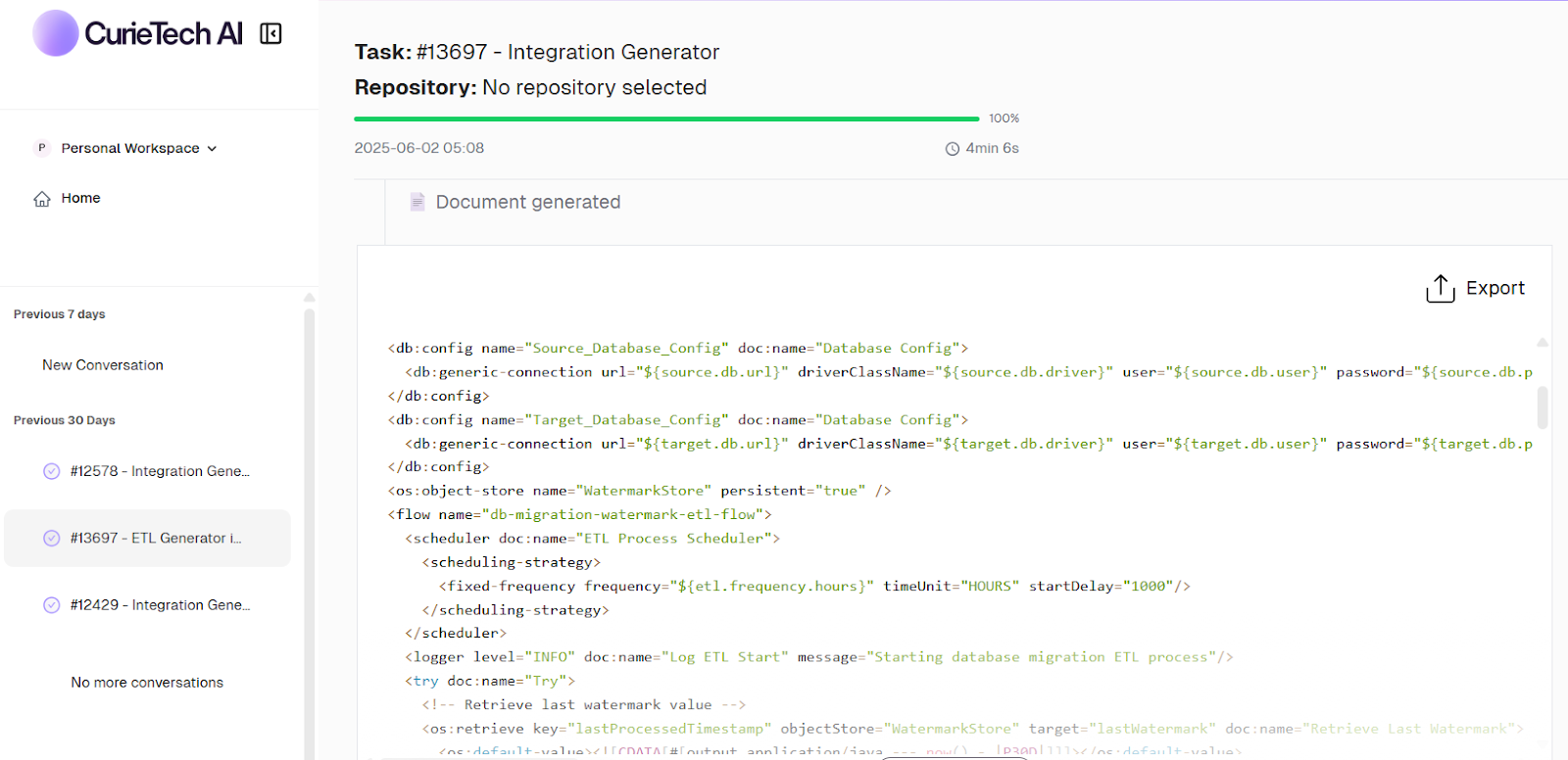Click the logger Log ETL Start line

819,657
